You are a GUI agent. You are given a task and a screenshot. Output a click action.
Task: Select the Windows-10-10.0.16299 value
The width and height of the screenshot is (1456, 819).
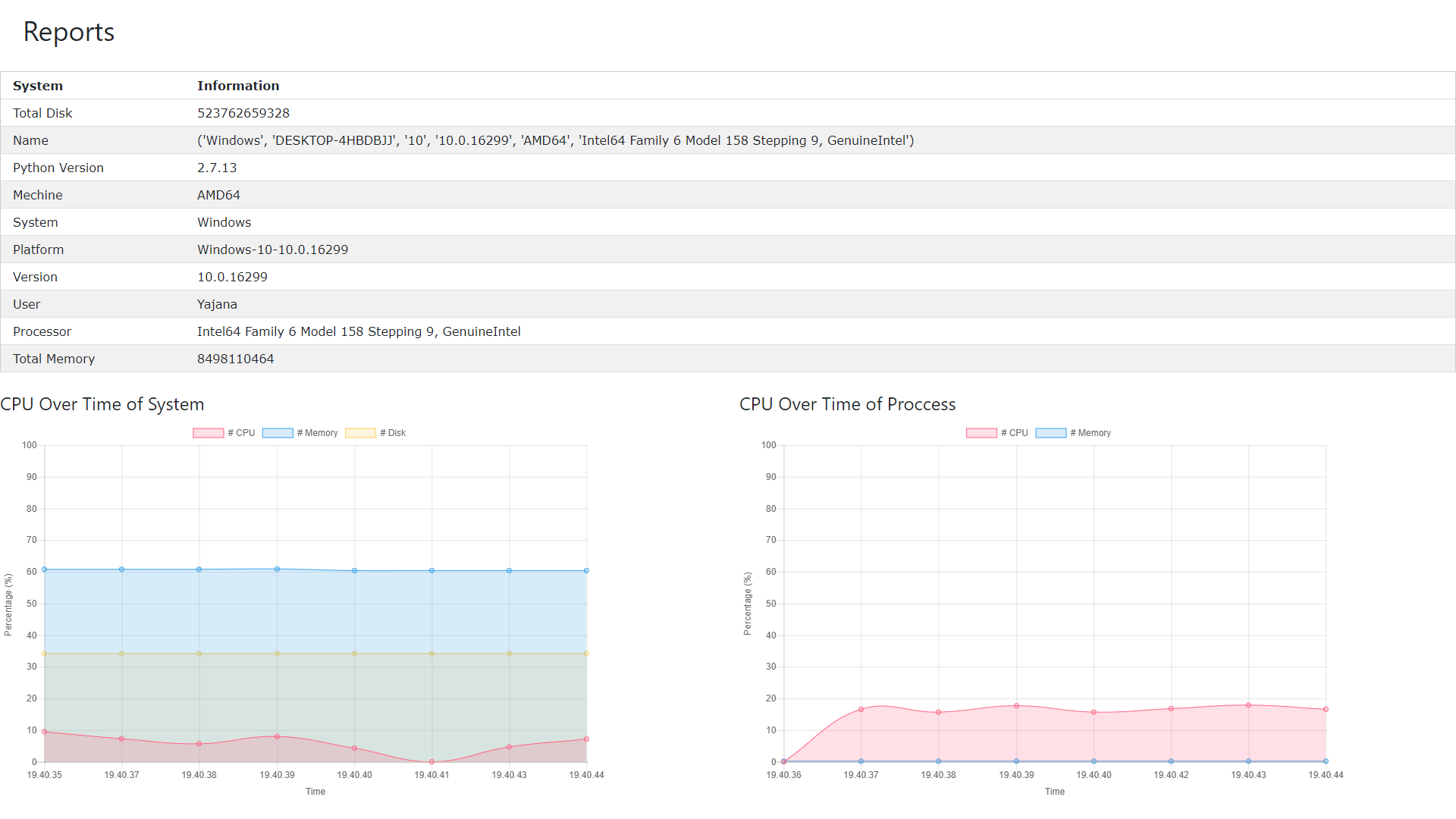tap(273, 249)
